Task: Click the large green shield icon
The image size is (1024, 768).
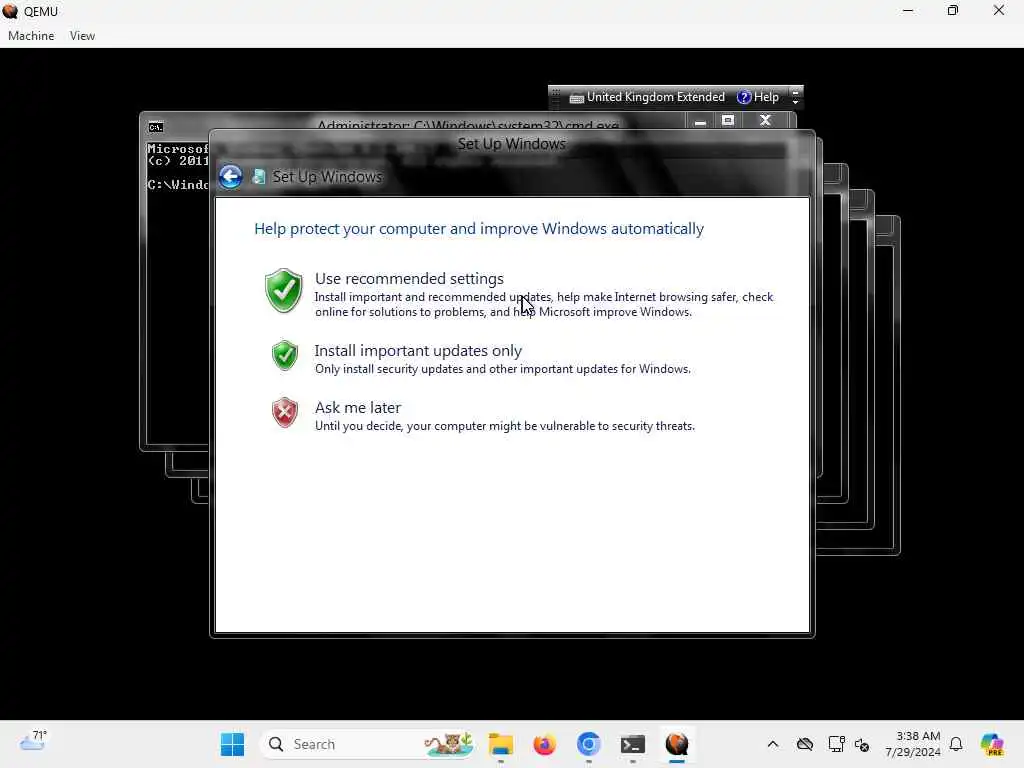Action: click(x=283, y=291)
